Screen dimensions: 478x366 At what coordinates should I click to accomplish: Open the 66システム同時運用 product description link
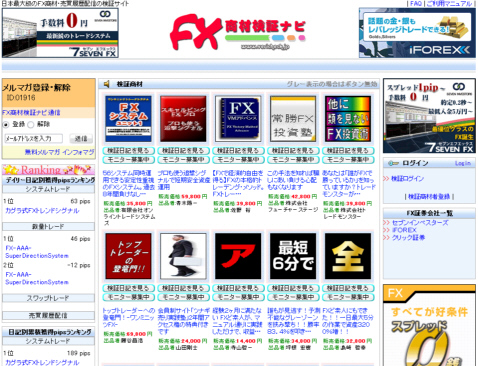(128, 183)
